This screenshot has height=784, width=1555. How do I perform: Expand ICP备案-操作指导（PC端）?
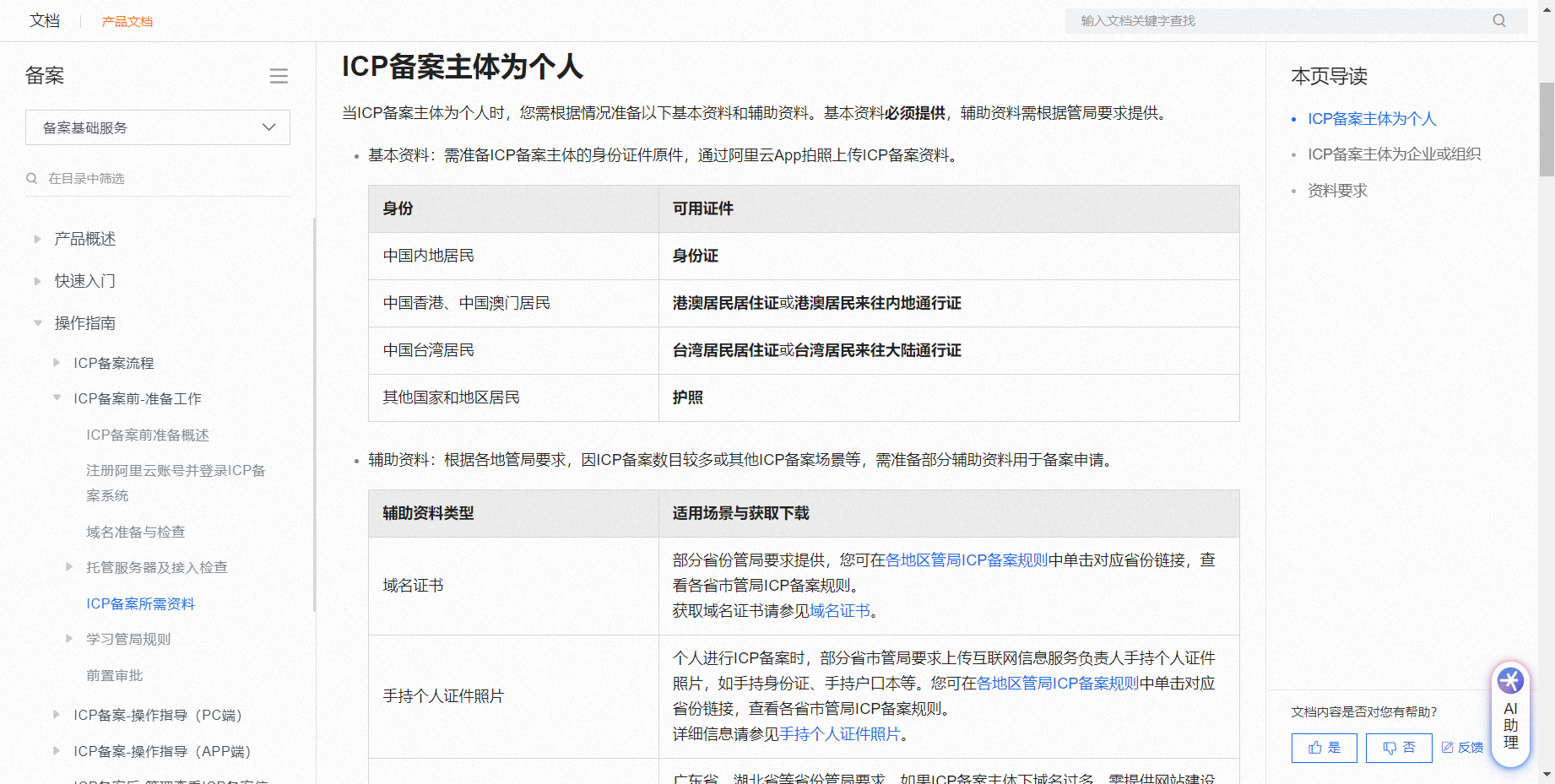tap(57, 715)
